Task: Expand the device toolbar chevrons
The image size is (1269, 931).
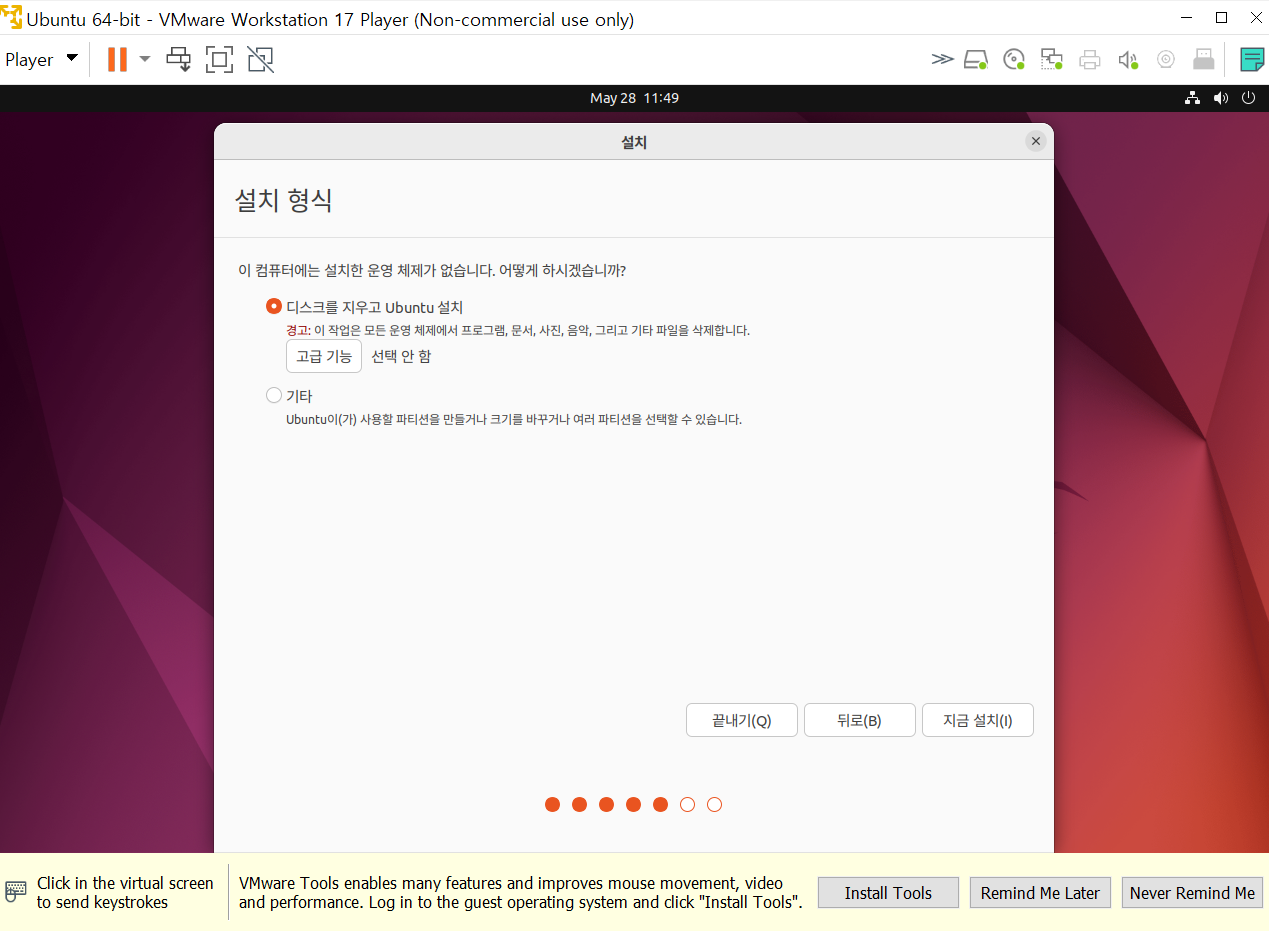Action: point(942,59)
